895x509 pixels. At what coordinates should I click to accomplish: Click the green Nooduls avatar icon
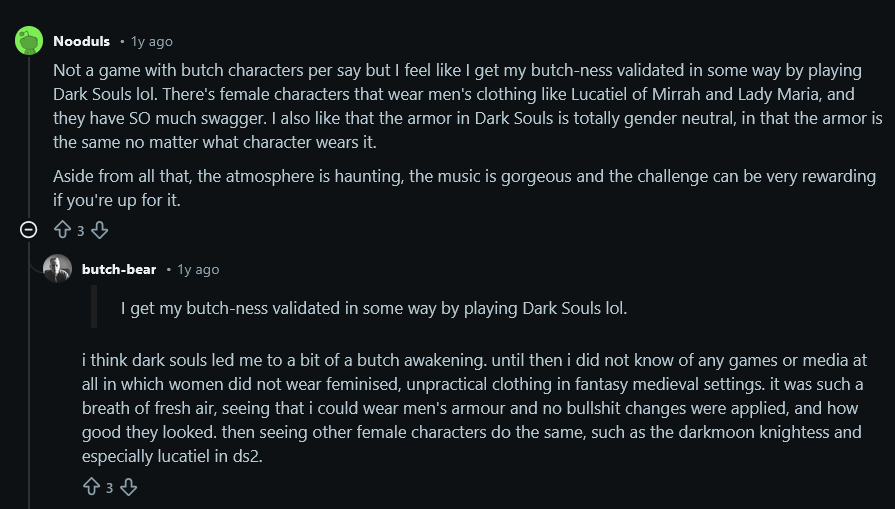29,41
